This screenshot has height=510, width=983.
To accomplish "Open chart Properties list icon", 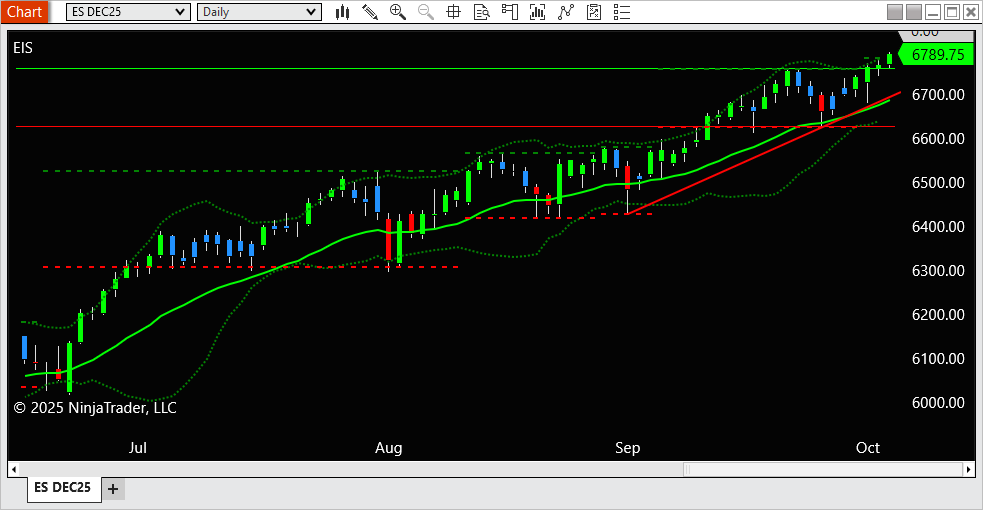I will coord(622,12).
